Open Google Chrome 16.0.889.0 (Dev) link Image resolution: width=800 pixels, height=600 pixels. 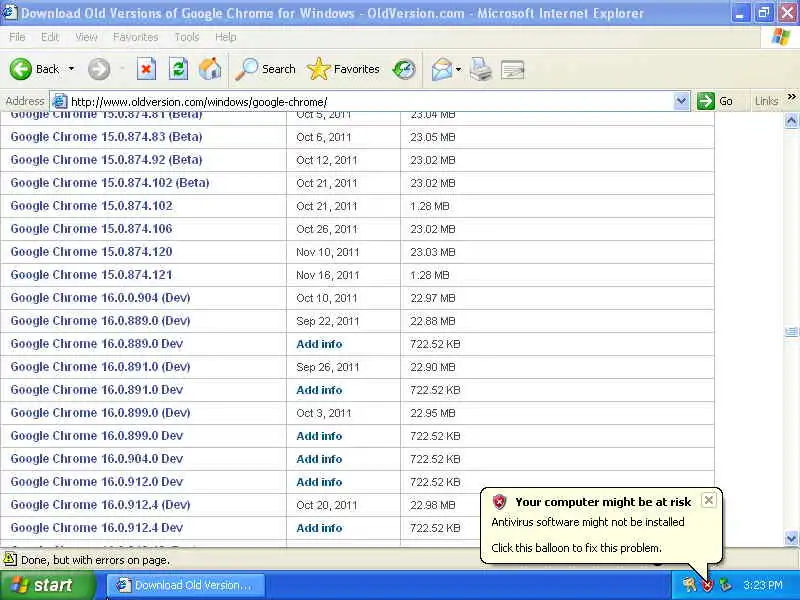pyautogui.click(x=101, y=320)
